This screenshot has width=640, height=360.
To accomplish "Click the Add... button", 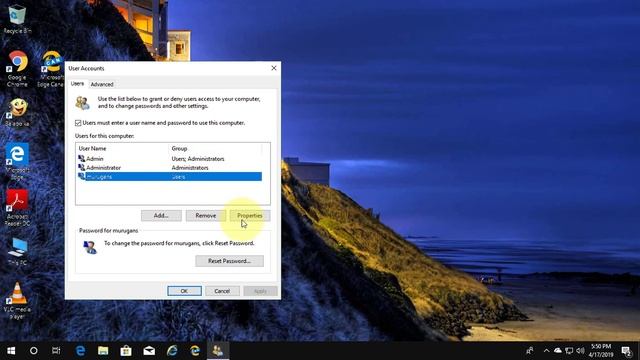I will coord(161,216).
